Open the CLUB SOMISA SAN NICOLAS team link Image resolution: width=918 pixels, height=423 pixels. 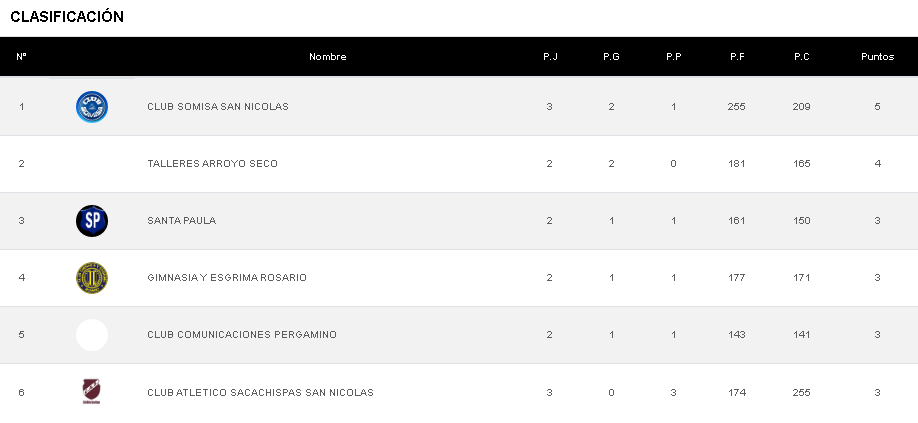click(x=217, y=107)
